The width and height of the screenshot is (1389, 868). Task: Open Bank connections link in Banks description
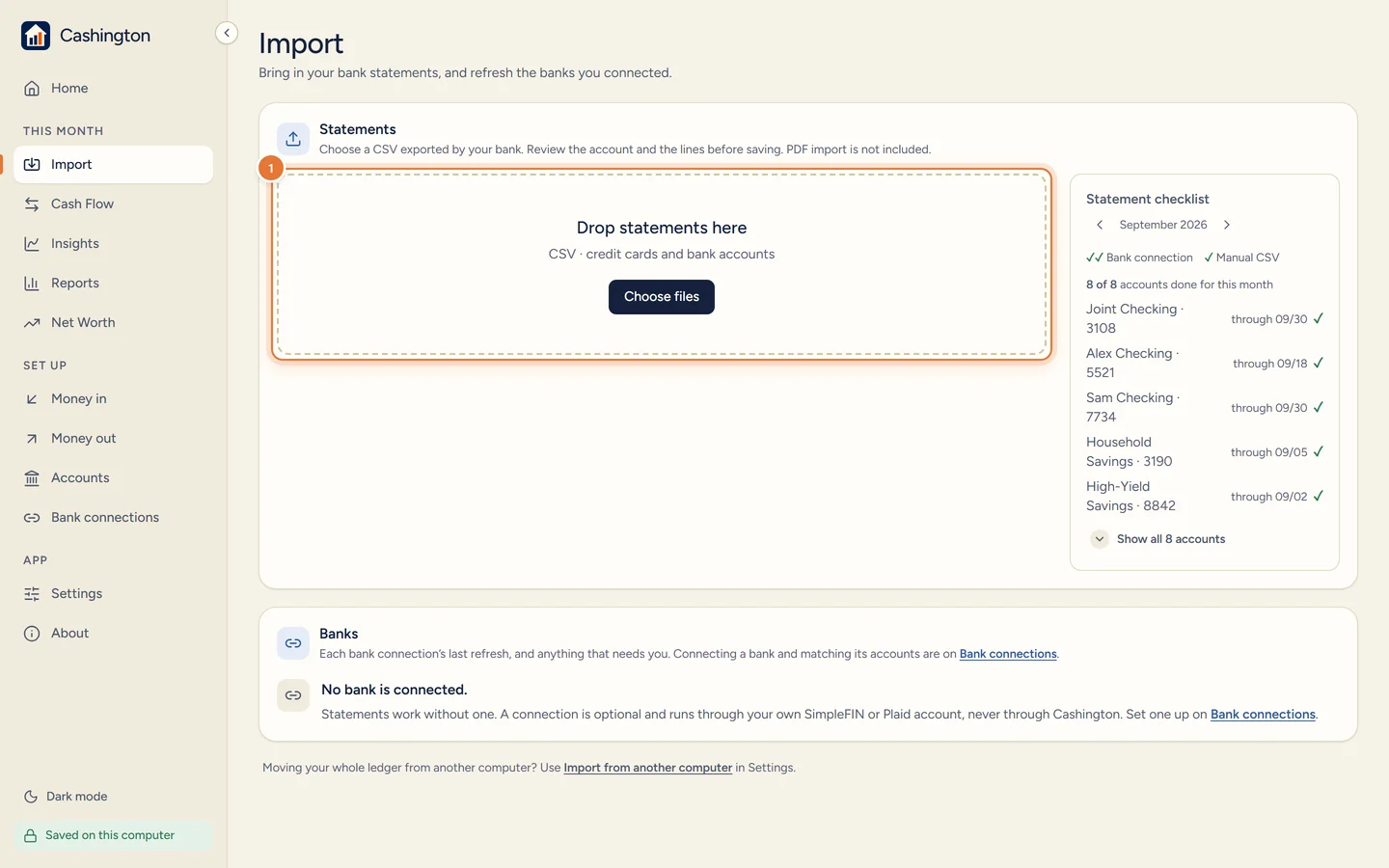(1008, 654)
